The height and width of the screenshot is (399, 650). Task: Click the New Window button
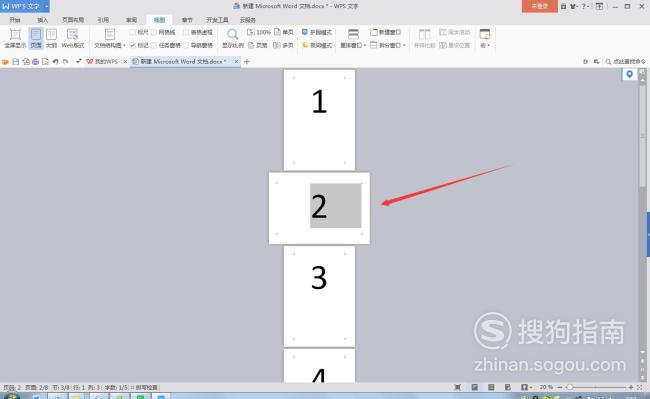pyautogui.click(x=386, y=32)
